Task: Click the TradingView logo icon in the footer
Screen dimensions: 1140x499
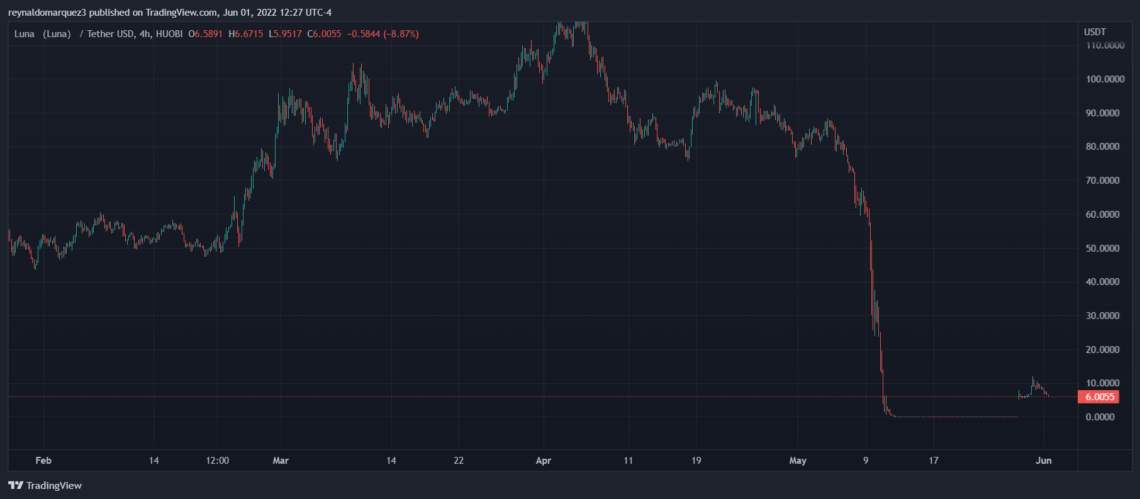Action: pyautogui.click(x=16, y=485)
